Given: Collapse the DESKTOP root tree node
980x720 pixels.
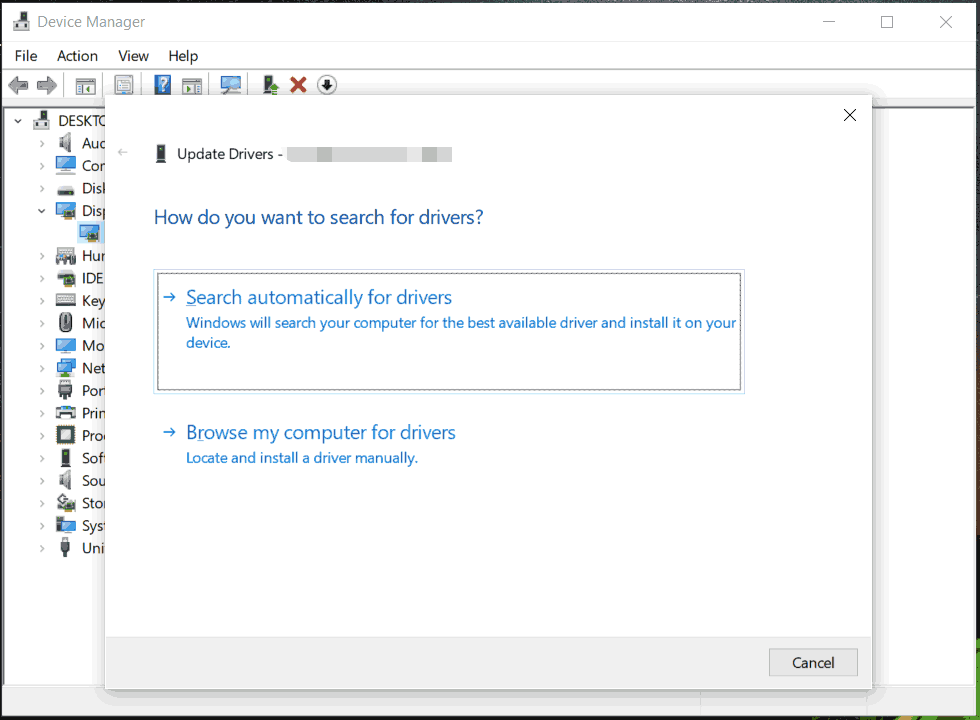Looking at the screenshot, I should pyautogui.click(x=18, y=121).
